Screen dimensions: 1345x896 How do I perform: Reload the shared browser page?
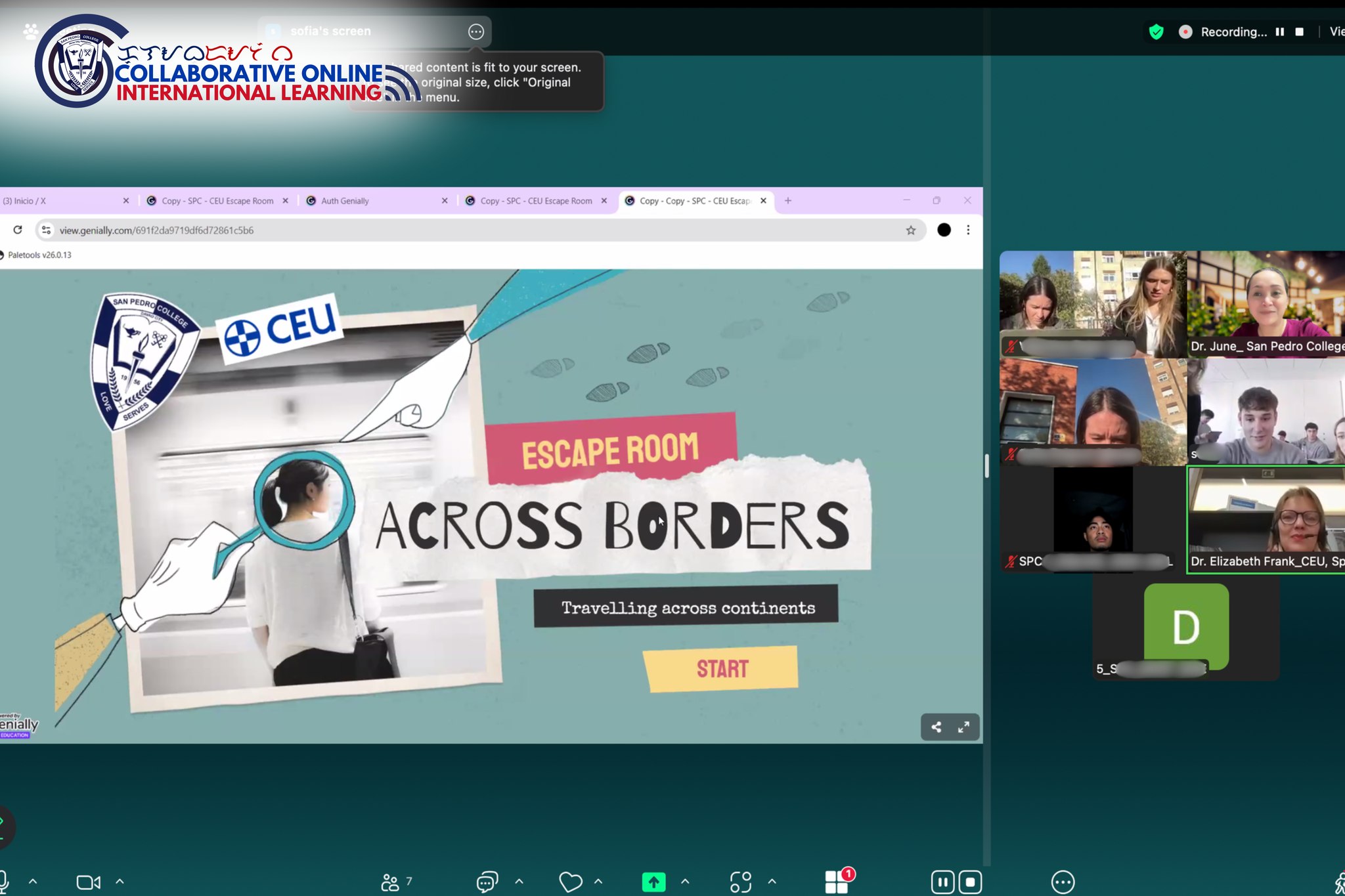[18, 230]
